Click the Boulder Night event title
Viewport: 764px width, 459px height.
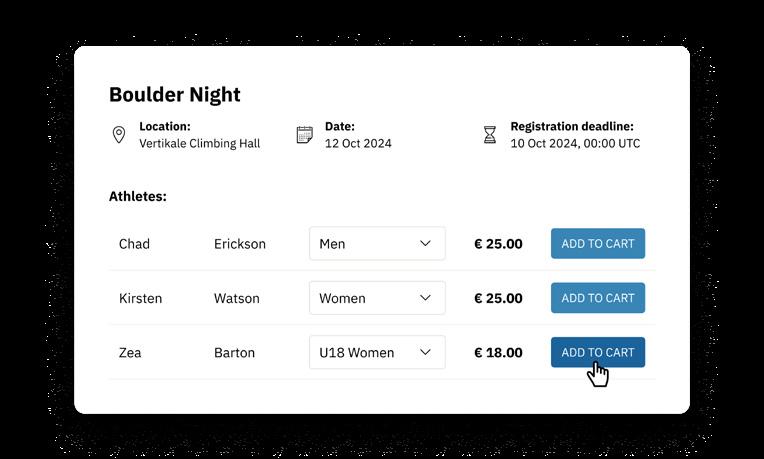(174, 95)
